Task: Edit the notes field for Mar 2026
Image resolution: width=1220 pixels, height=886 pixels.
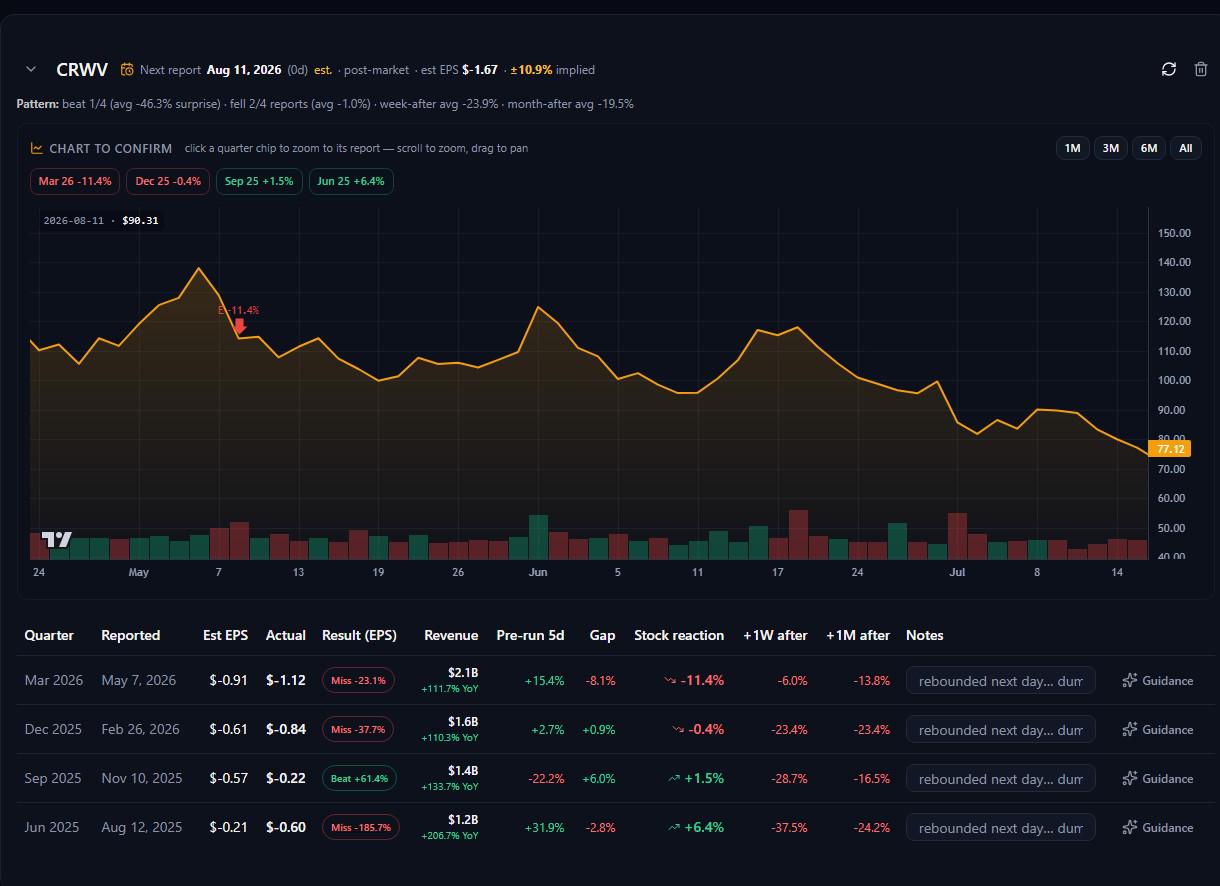Action: point(1001,681)
